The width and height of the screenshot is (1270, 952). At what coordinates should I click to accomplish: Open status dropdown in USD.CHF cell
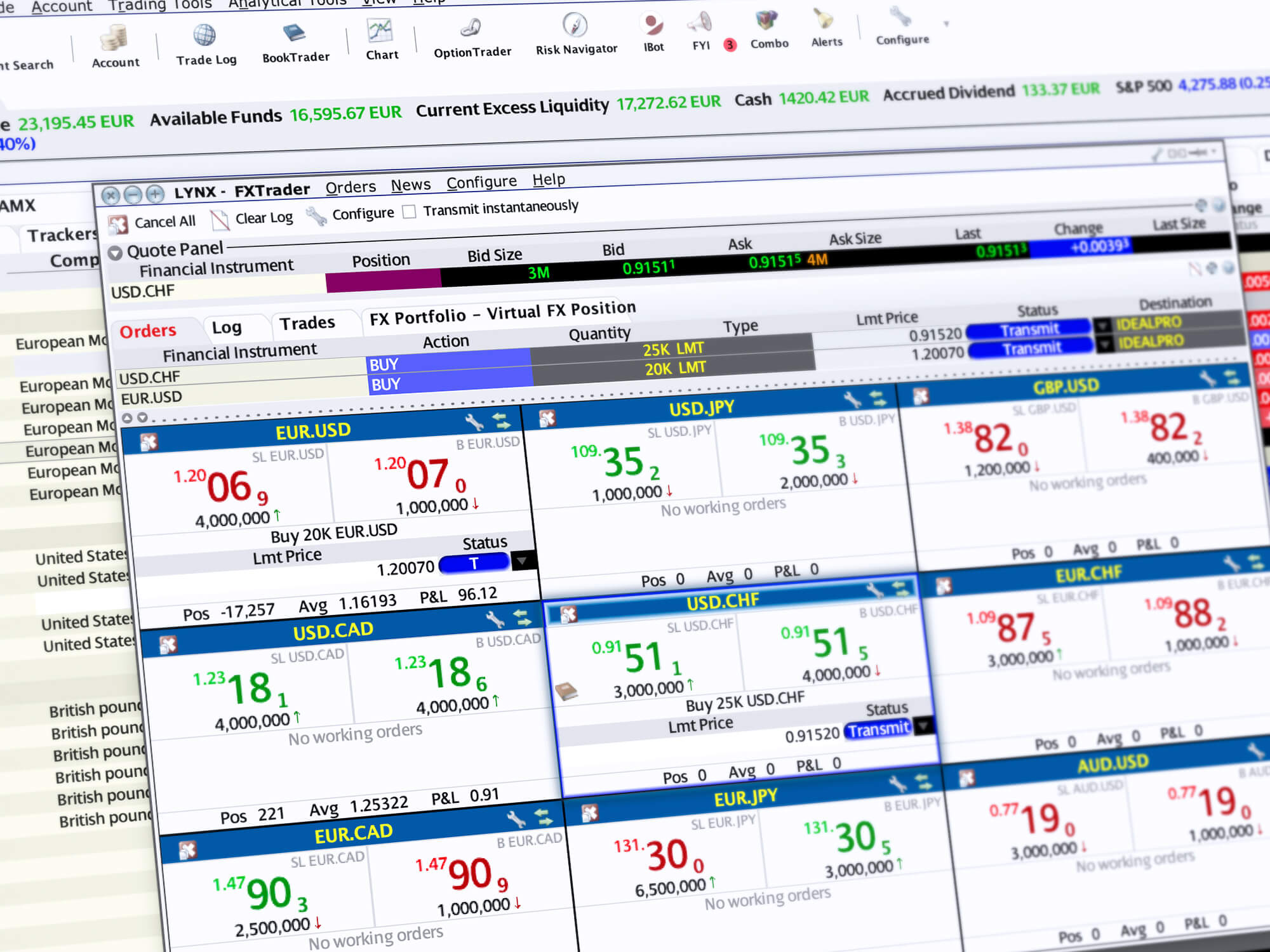924,725
